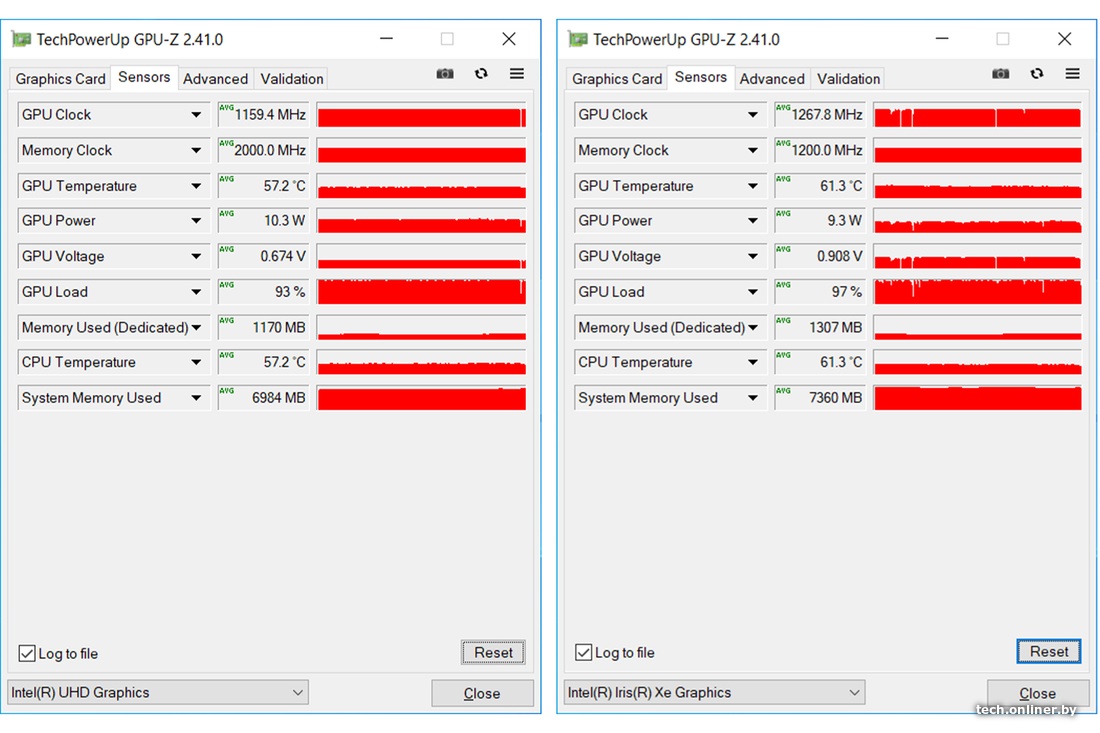Click GPU Temperature graph in Iris Xe window
1100x733 pixels.
pos(978,186)
